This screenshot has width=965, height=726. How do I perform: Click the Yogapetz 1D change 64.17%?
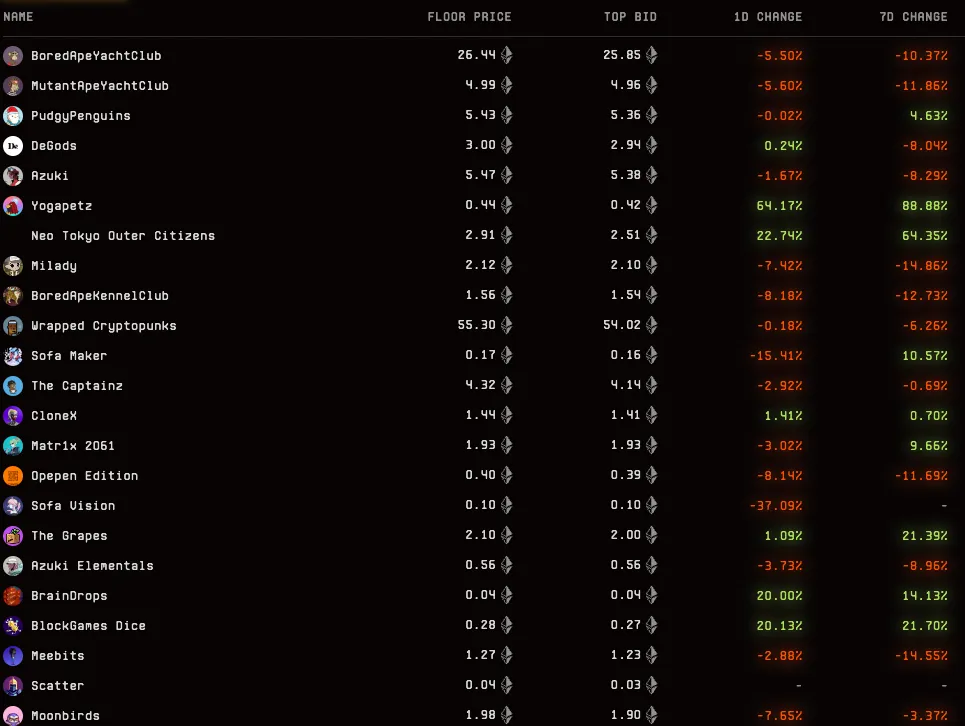(x=779, y=205)
